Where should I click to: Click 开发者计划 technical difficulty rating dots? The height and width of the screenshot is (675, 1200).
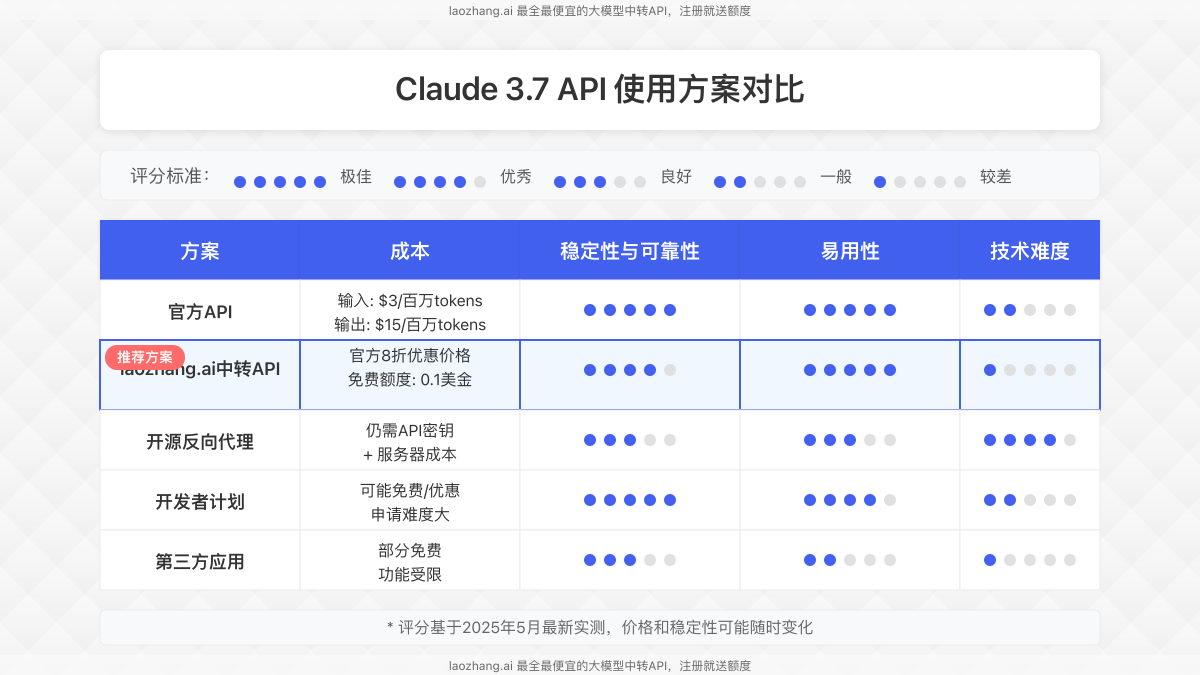pyautogui.click(x=1030, y=500)
